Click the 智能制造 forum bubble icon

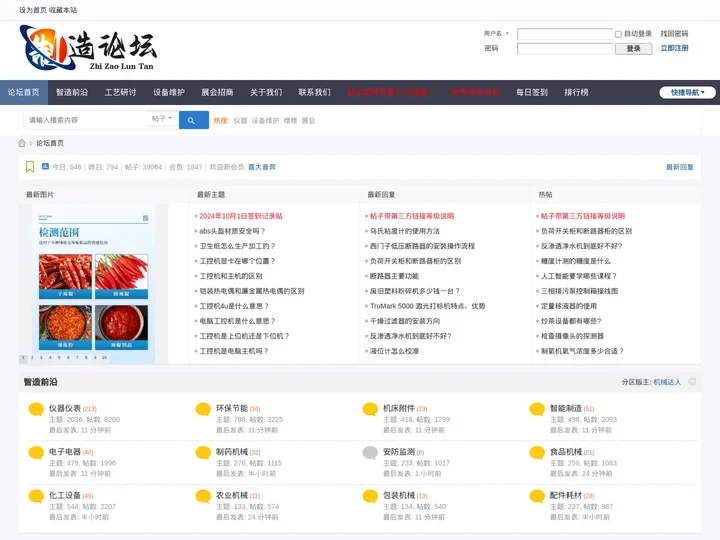pos(537,409)
